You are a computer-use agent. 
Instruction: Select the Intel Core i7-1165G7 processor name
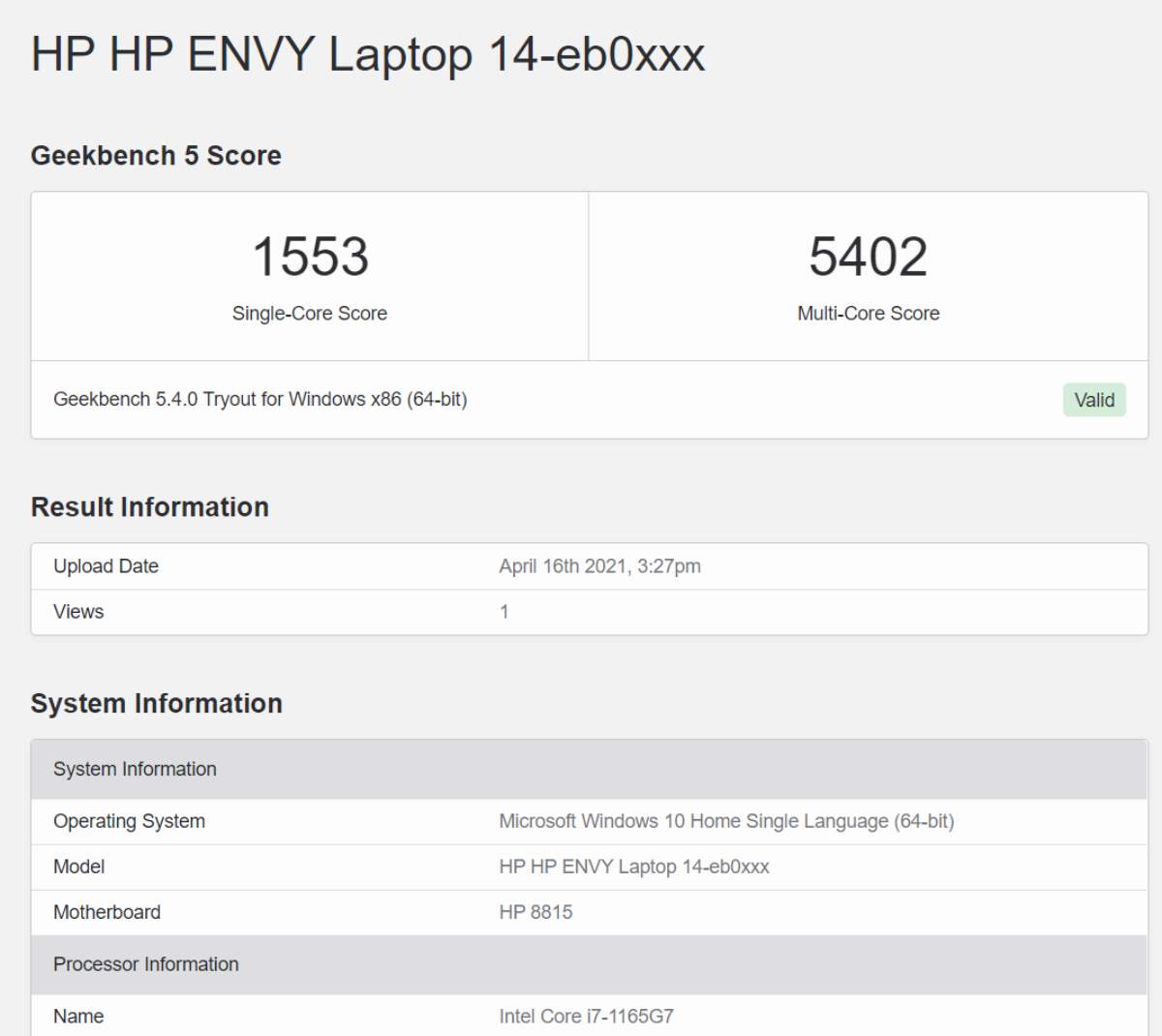click(586, 1016)
